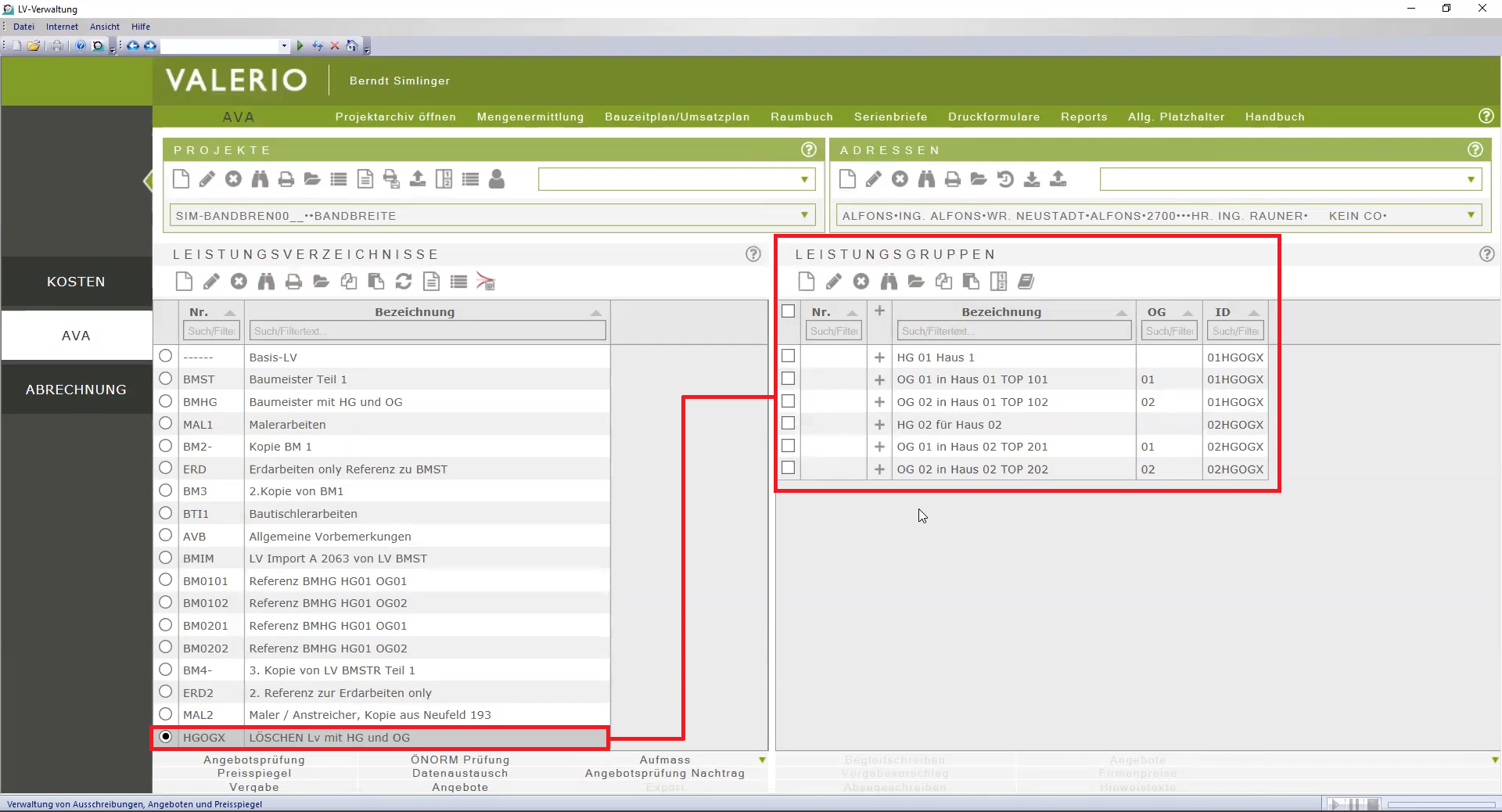Open the Raumbuch menu item
The image size is (1502, 812).
(x=801, y=117)
